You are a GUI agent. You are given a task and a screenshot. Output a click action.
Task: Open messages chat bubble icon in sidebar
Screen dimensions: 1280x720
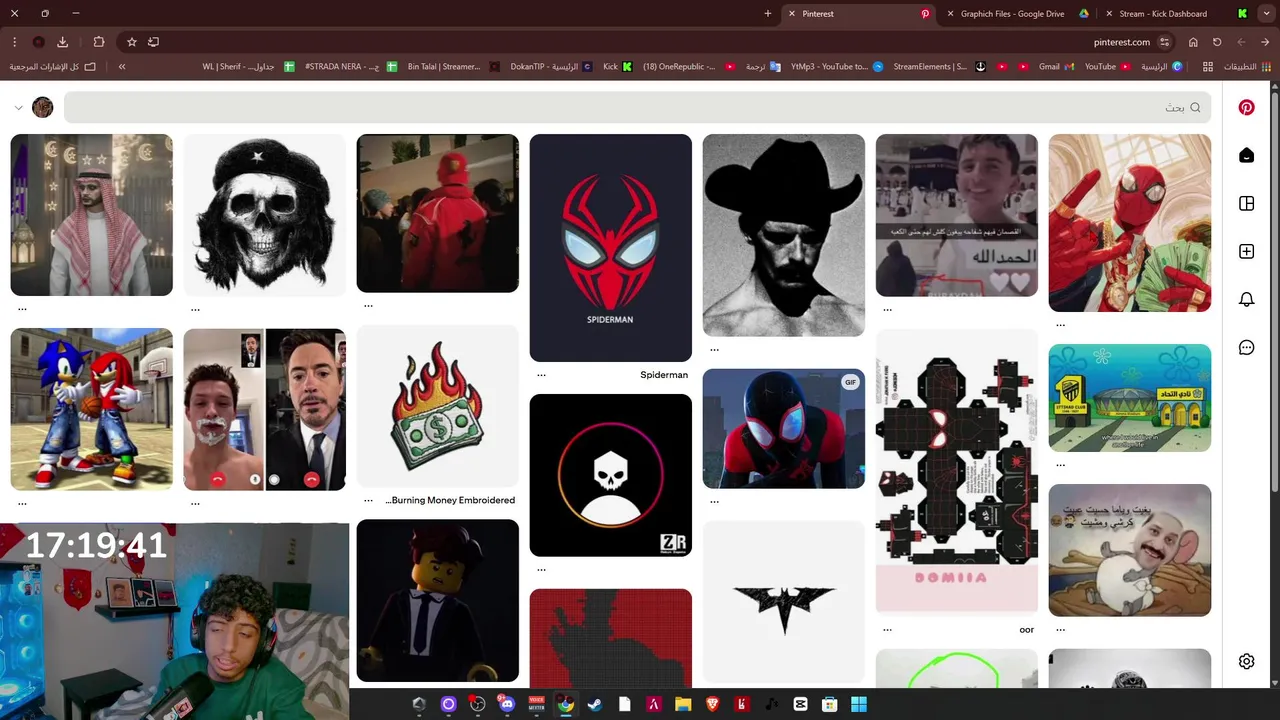coord(1246,347)
